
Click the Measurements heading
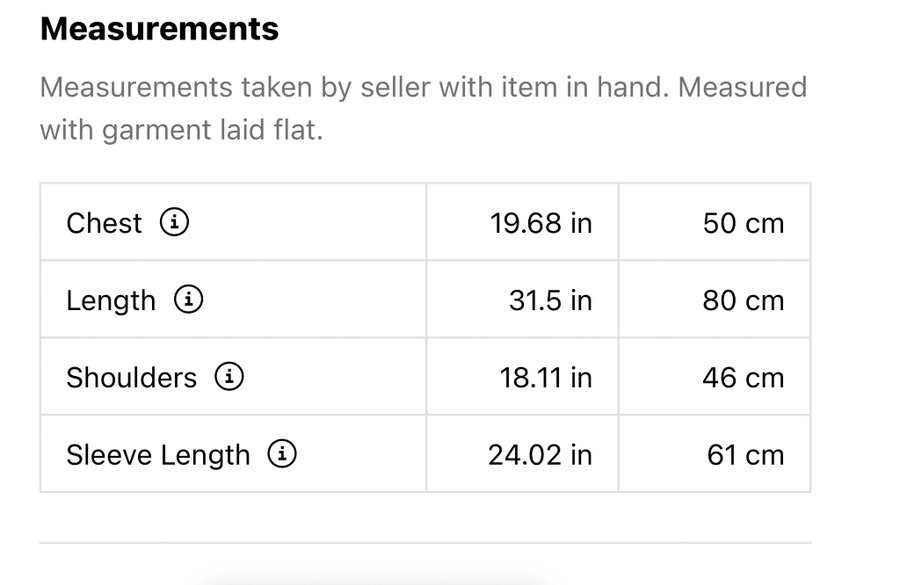[159, 29]
